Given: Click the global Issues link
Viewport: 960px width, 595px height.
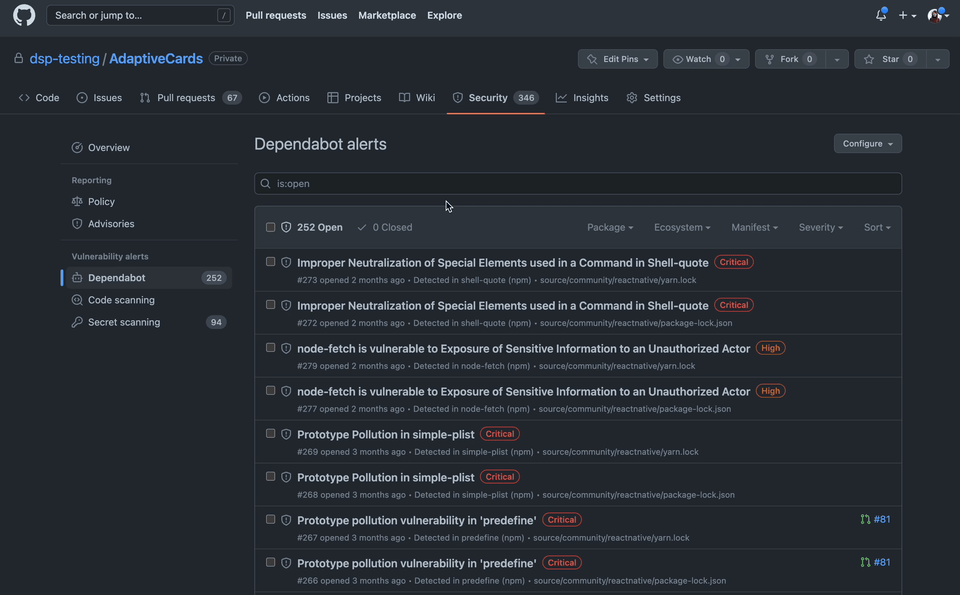Looking at the screenshot, I should (x=332, y=15).
